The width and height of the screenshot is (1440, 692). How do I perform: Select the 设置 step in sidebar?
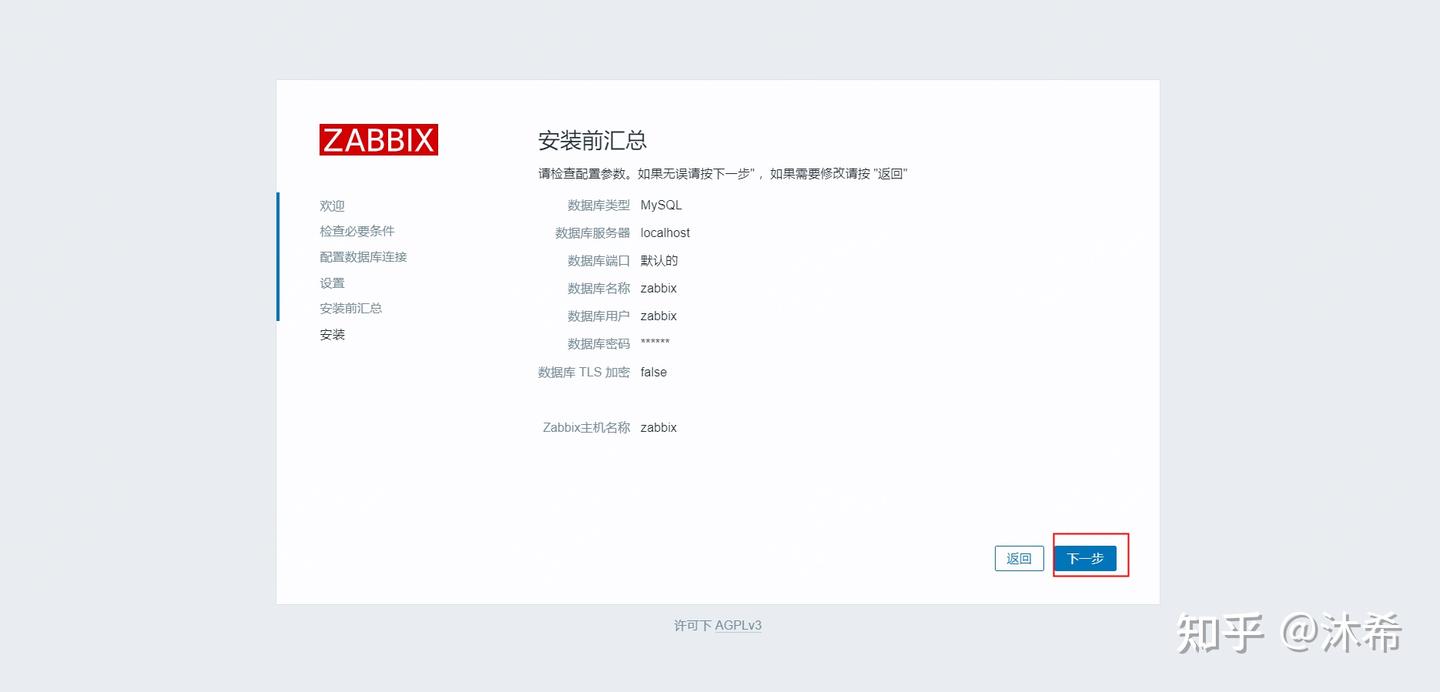pyautogui.click(x=331, y=283)
